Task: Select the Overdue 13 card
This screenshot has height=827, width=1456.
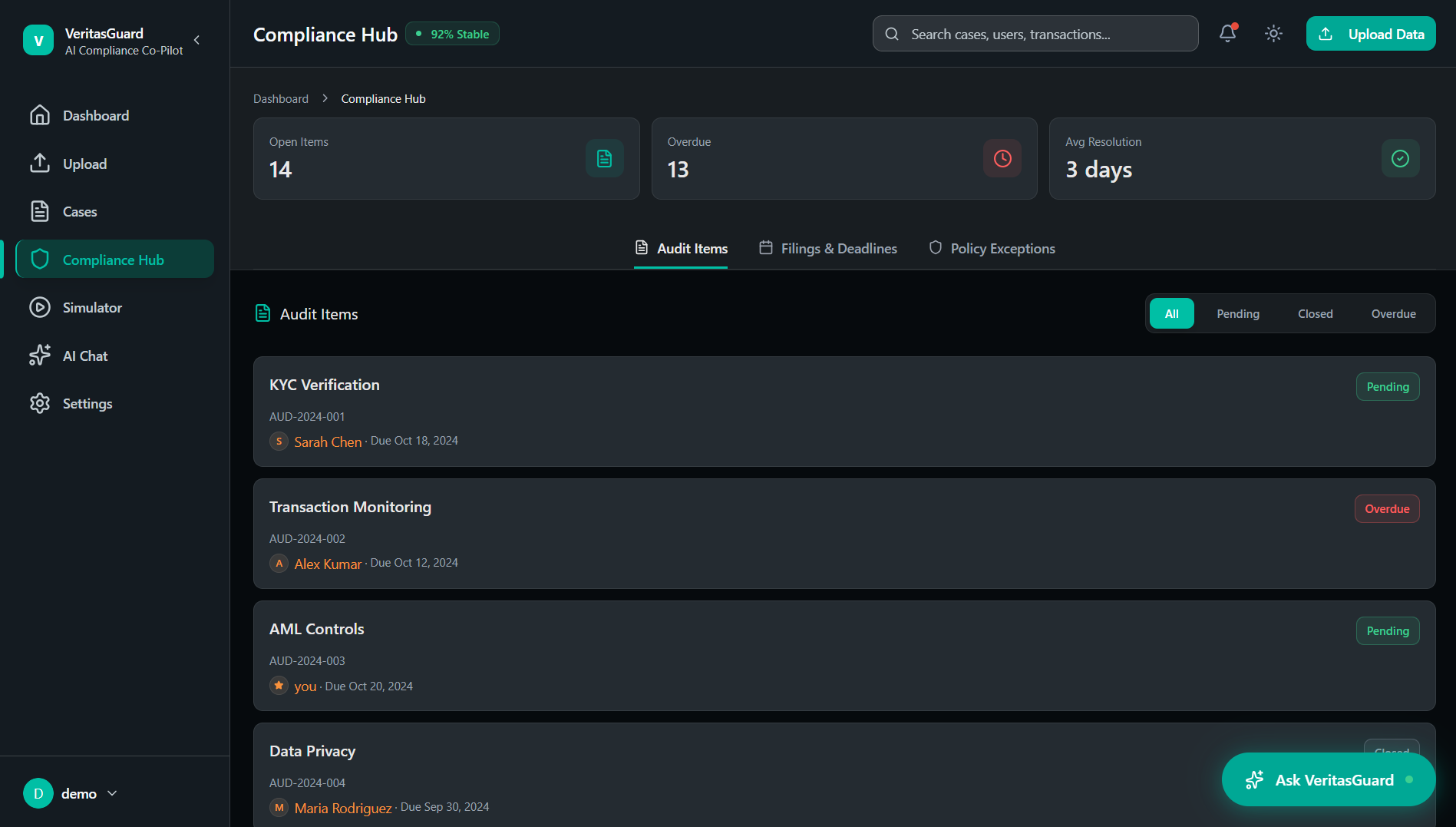Action: (x=844, y=158)
